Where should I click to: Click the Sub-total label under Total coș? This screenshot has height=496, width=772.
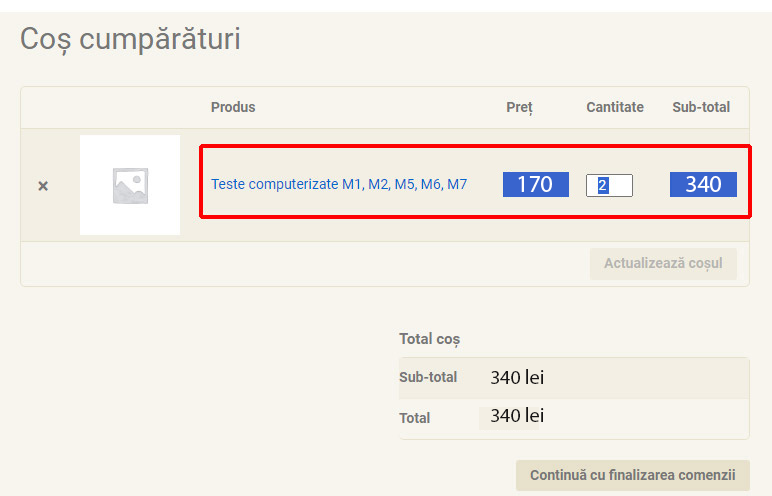pos(428,377)
